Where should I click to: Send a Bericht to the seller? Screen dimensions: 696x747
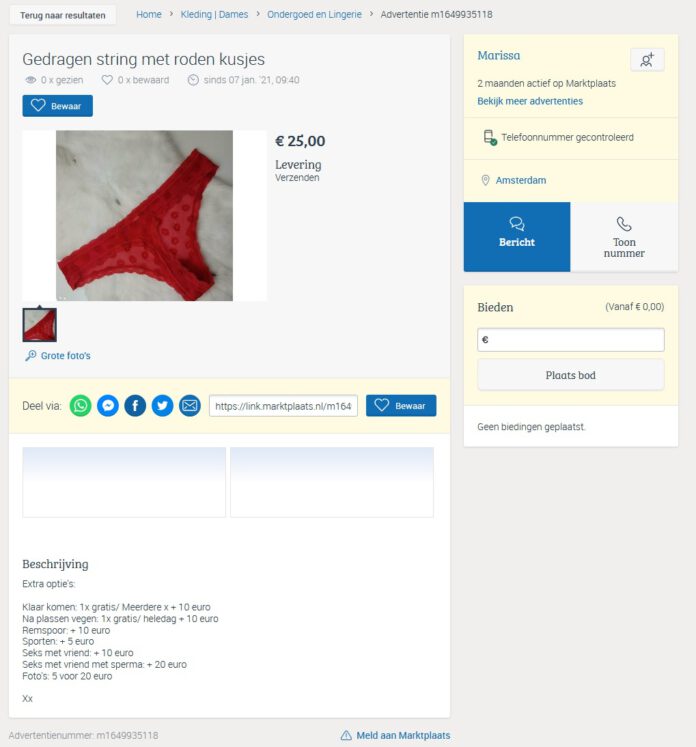click(517, 237)
